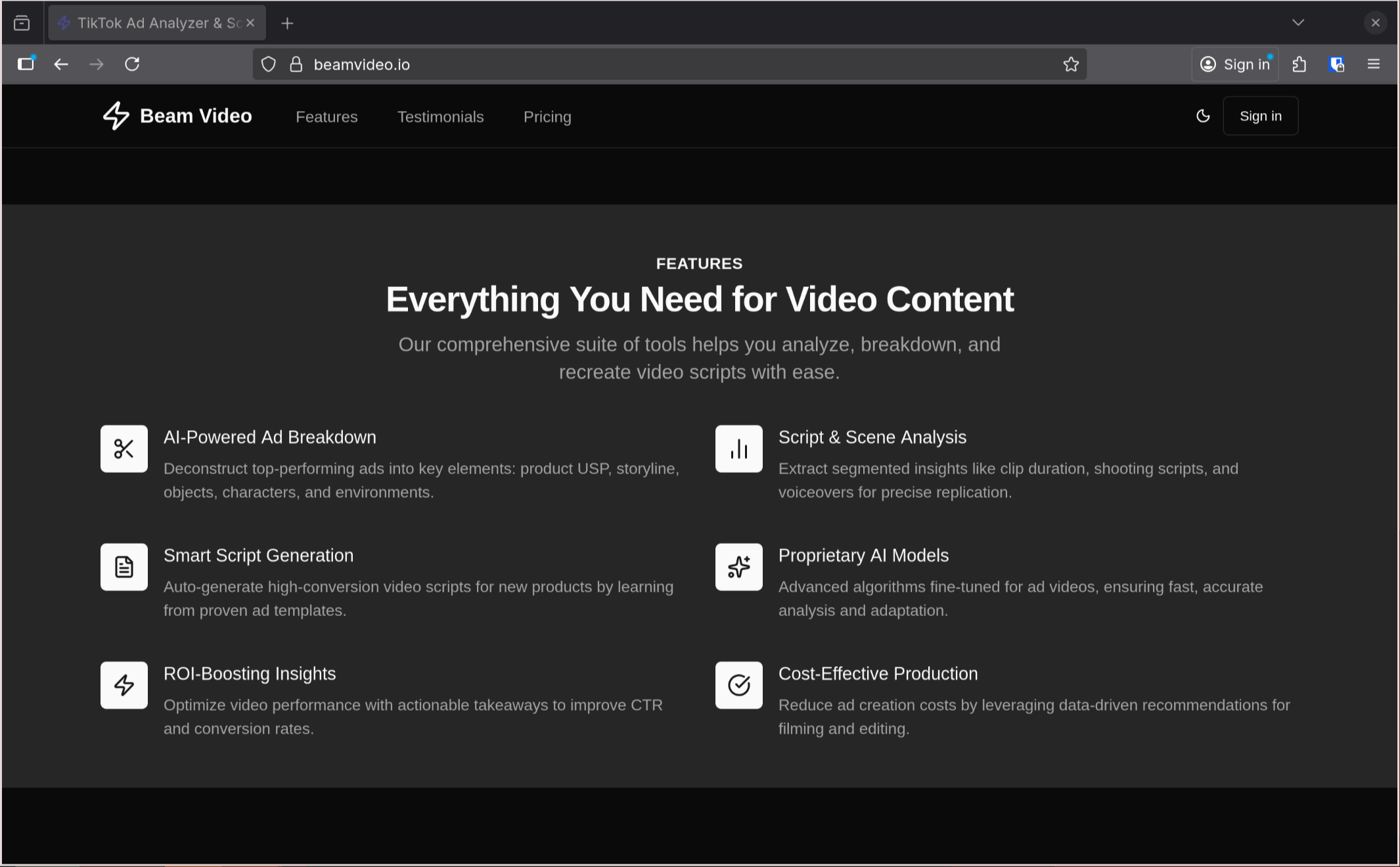The image size is (1400, 867).
Task: Click the recent browsing icon at top left
Action: pyautogui.click(x=22, y=24)
